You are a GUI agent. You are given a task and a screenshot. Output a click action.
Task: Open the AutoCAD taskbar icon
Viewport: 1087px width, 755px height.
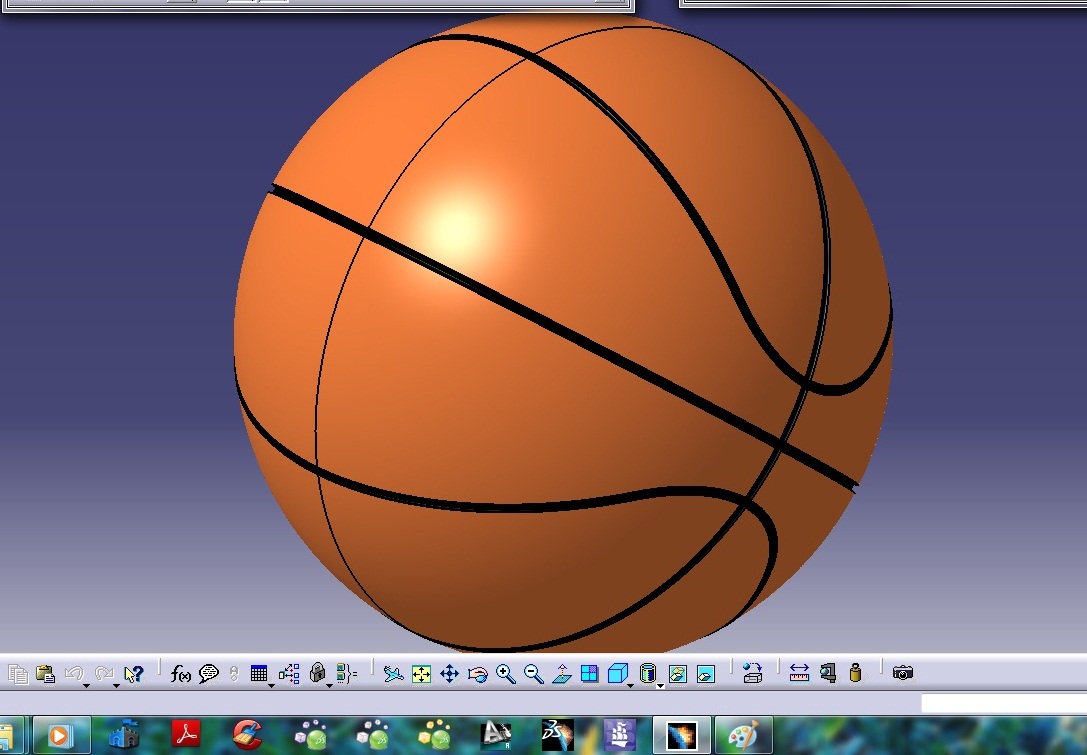point(496,735)
